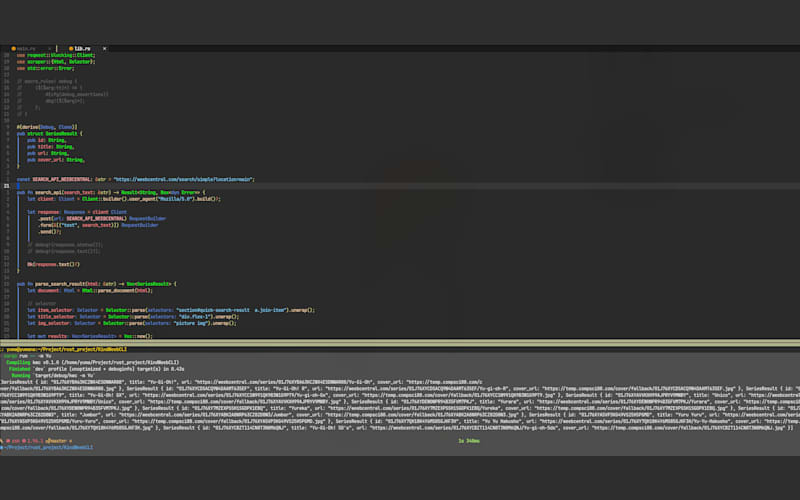This screenshot has height=500, width=800.
Task: Close the main.rs tab
Action: click(49, 48)
